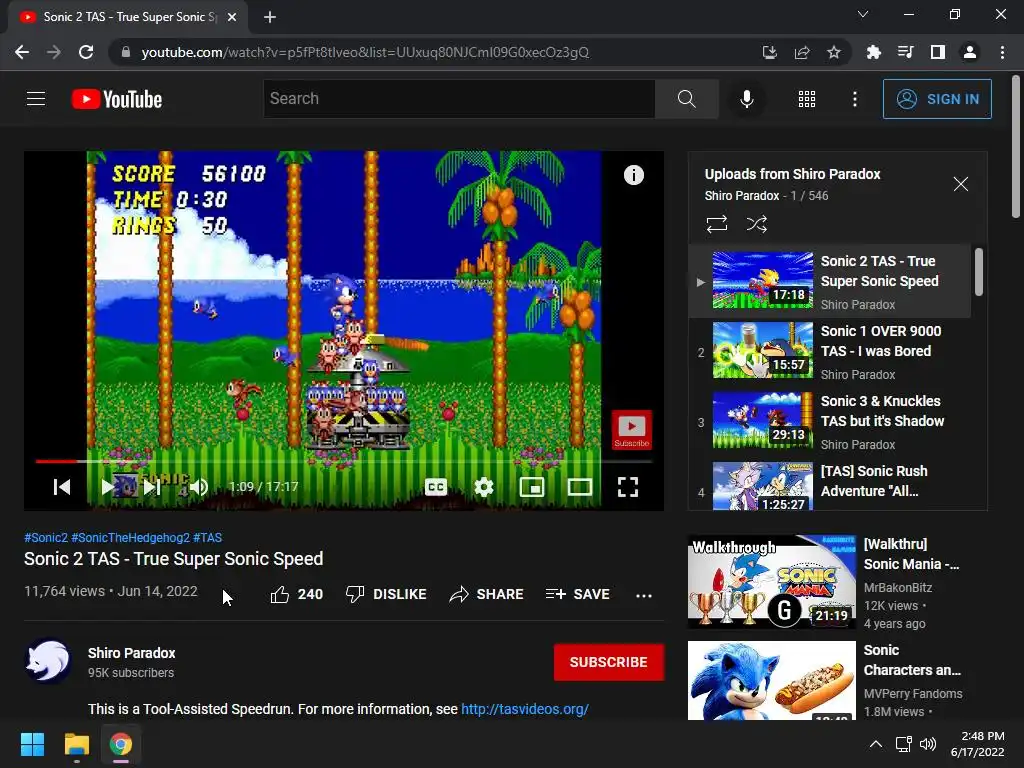Toggle closed captions CC

click(436, 487)
